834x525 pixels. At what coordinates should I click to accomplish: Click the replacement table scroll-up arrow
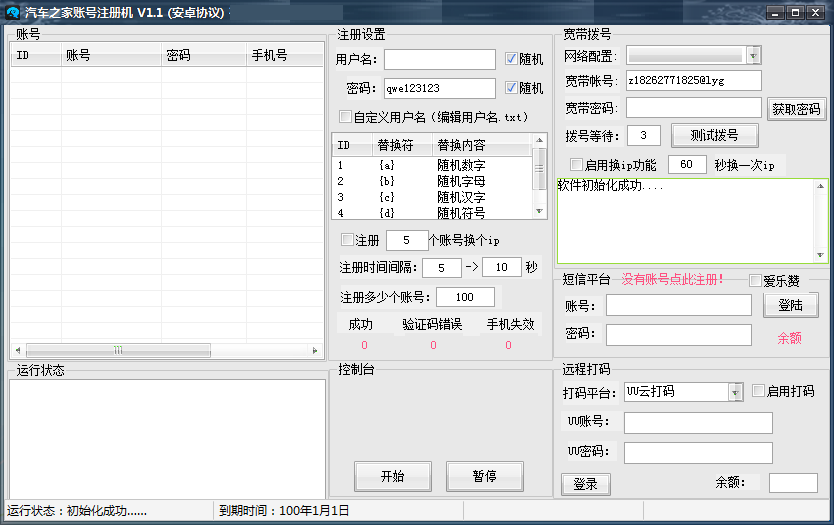click(539, 140)
